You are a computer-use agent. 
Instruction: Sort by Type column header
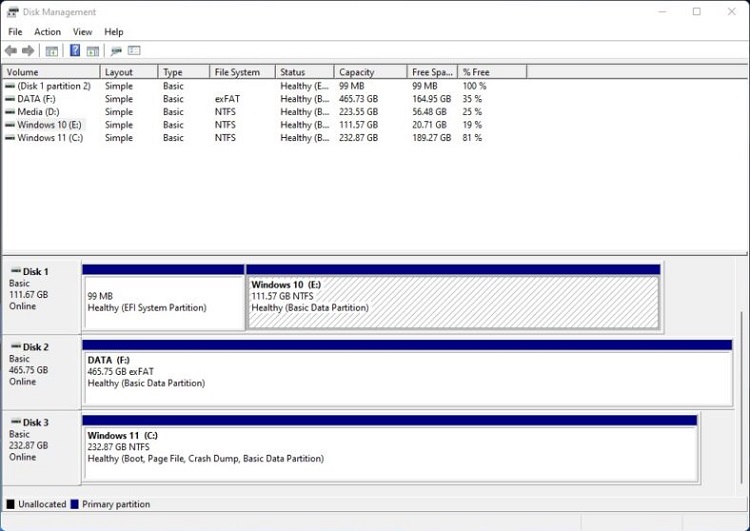(184, 72)
